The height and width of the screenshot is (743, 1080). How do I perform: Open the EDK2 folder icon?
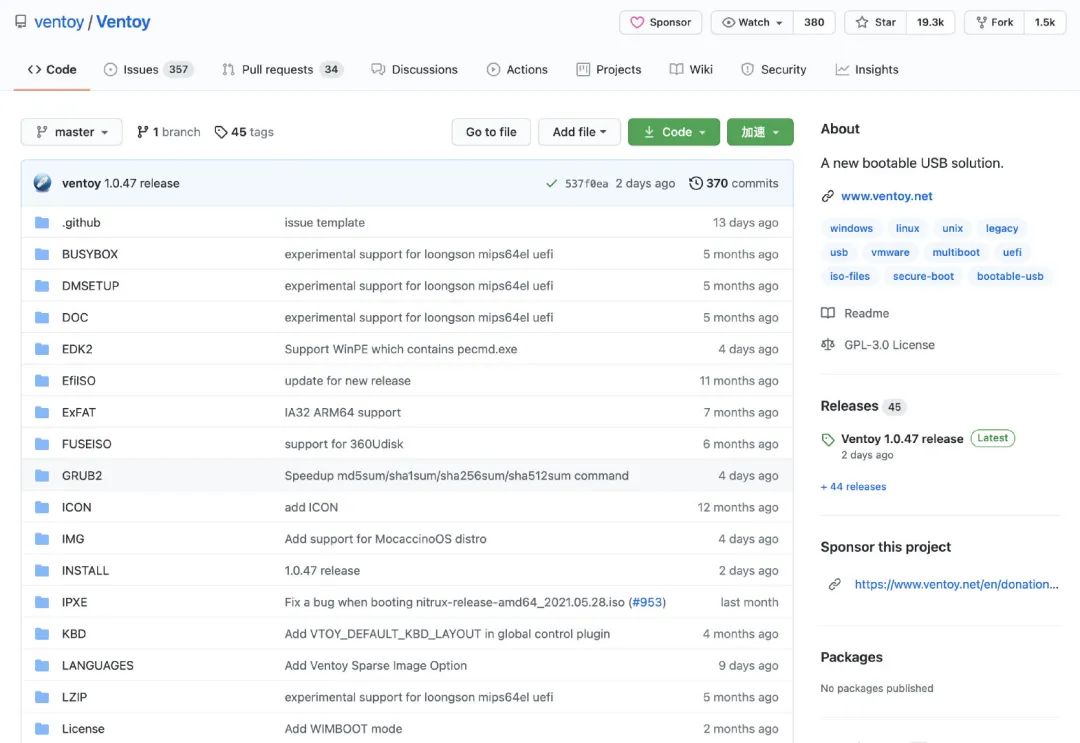(42, 349)
